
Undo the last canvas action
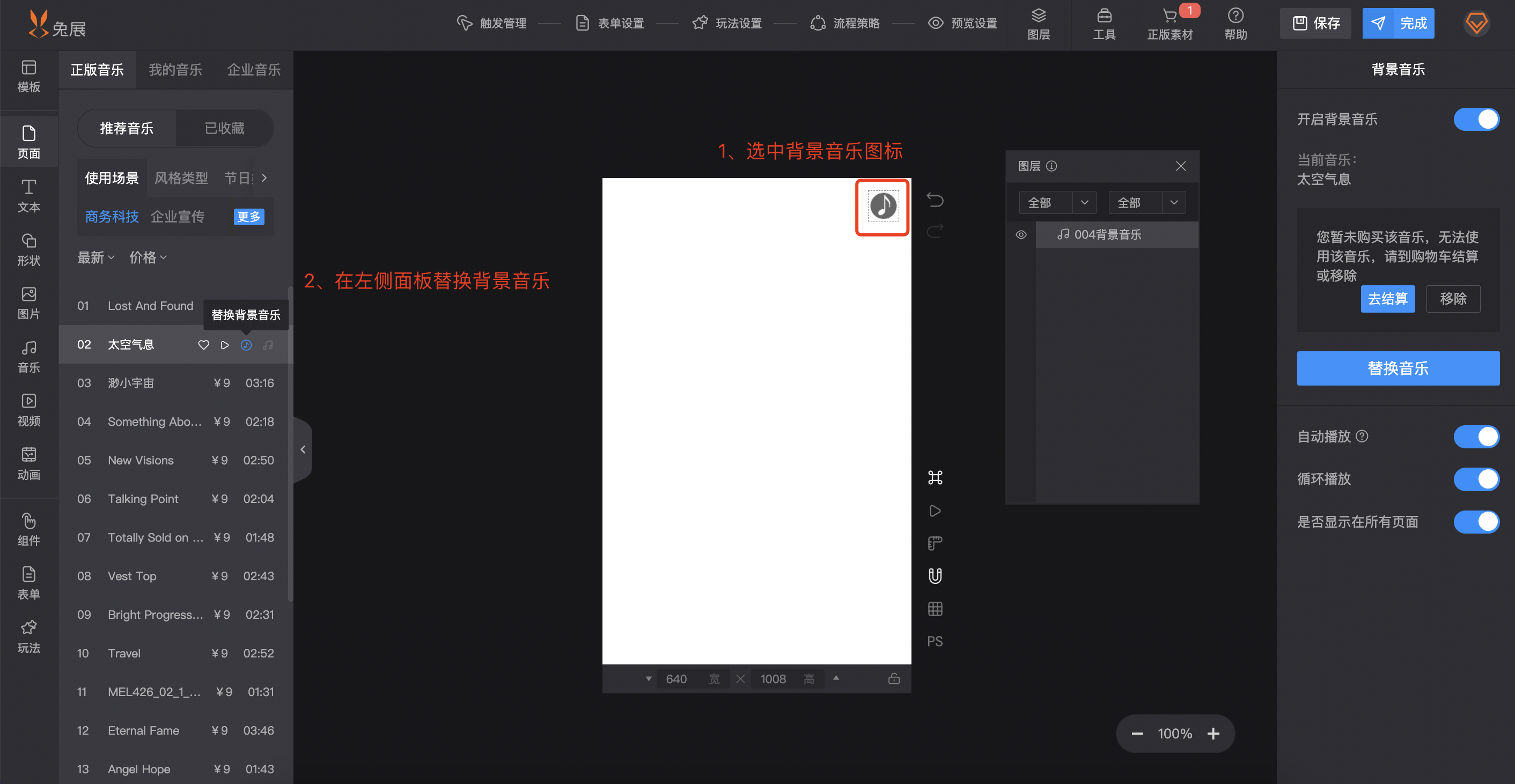tap(935, 200)
